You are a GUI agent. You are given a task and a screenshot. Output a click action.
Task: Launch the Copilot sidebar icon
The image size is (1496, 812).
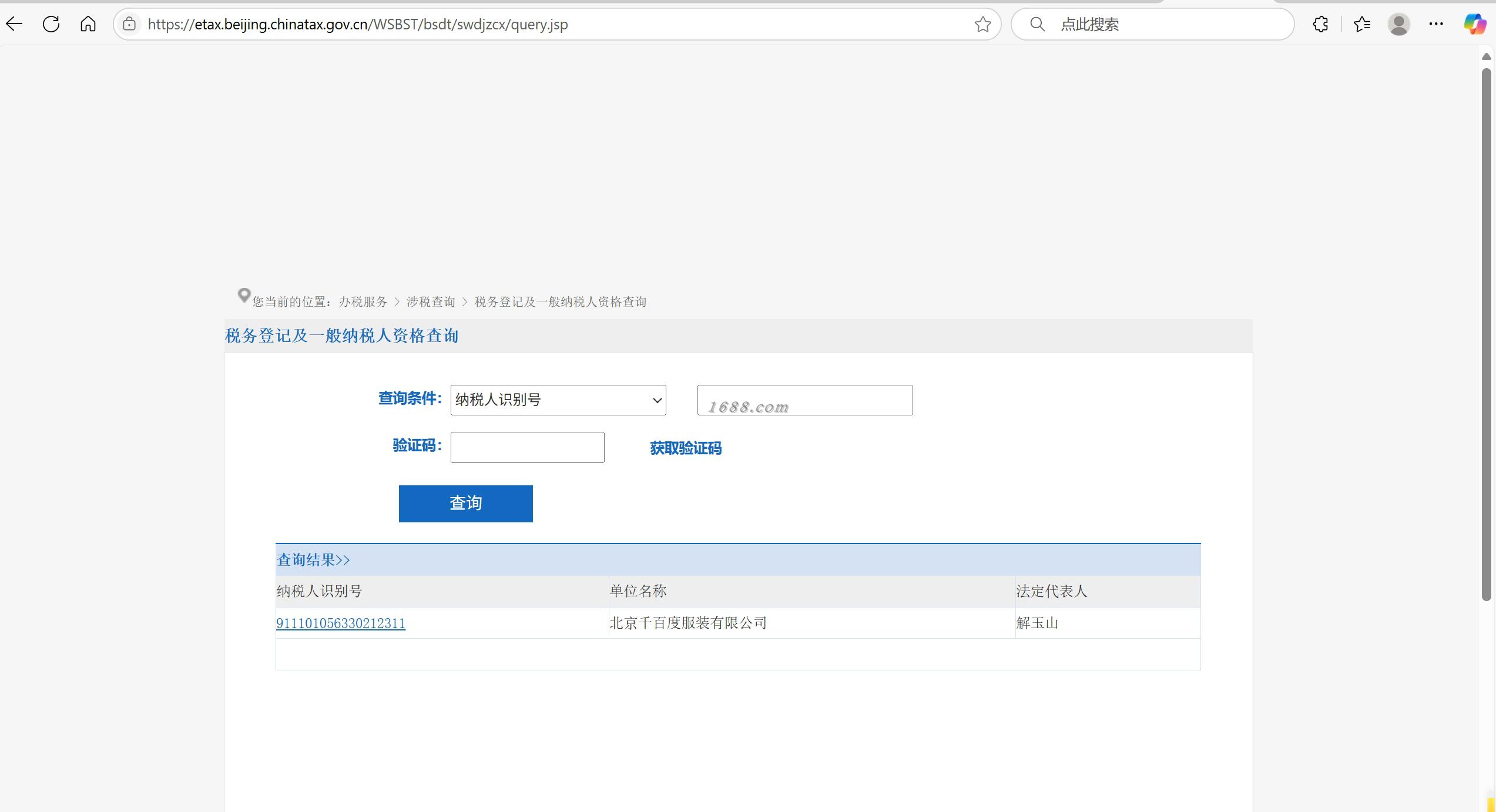tap(1474, 24)
